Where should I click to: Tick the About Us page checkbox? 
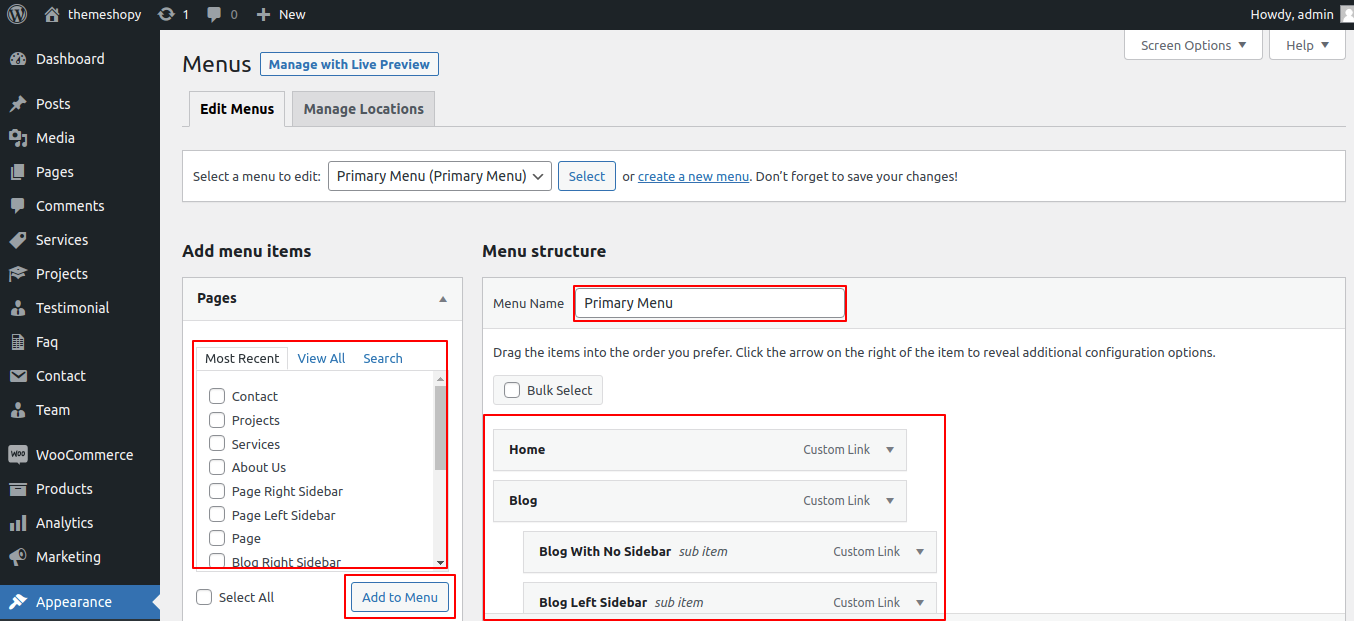coord(217,467)
